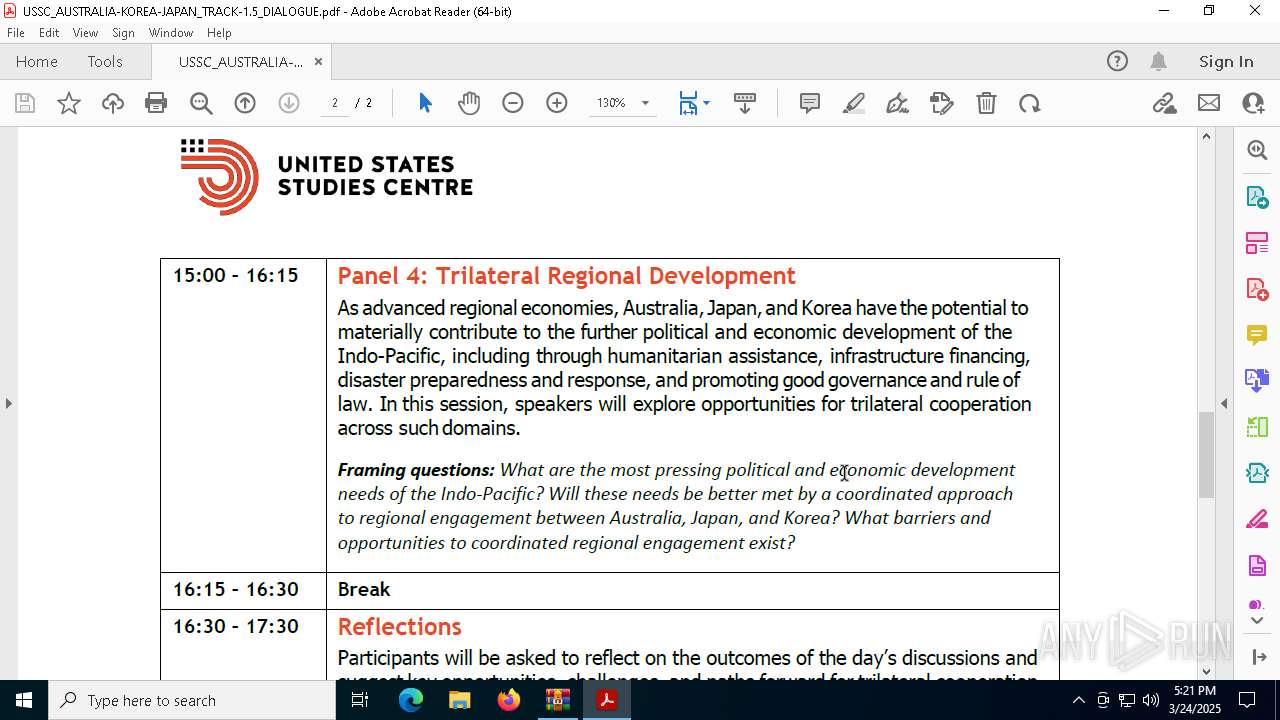This screenshot has height=720, width=1280.
Task: Collapse the right tools pane
Action: (x=1224, y=403)
